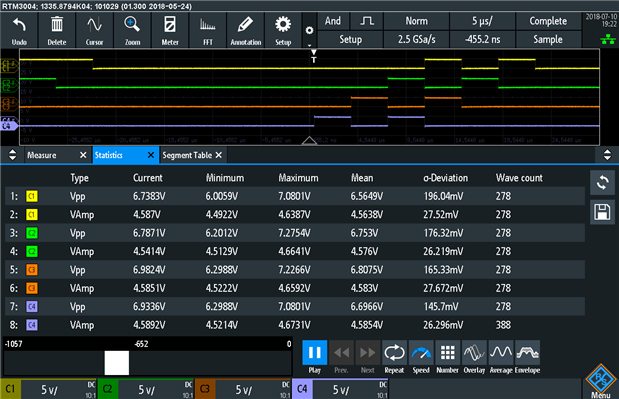Click the Mean value 6.753V

pos(364,233)
